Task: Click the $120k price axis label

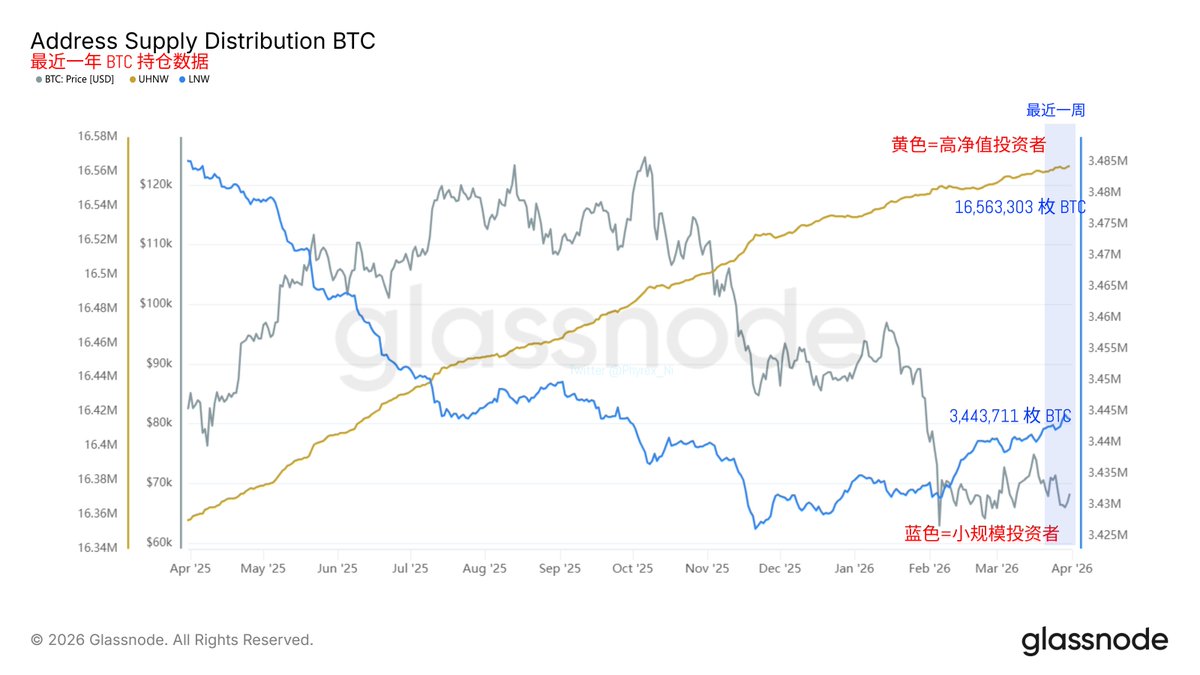Action: (156, 185)
